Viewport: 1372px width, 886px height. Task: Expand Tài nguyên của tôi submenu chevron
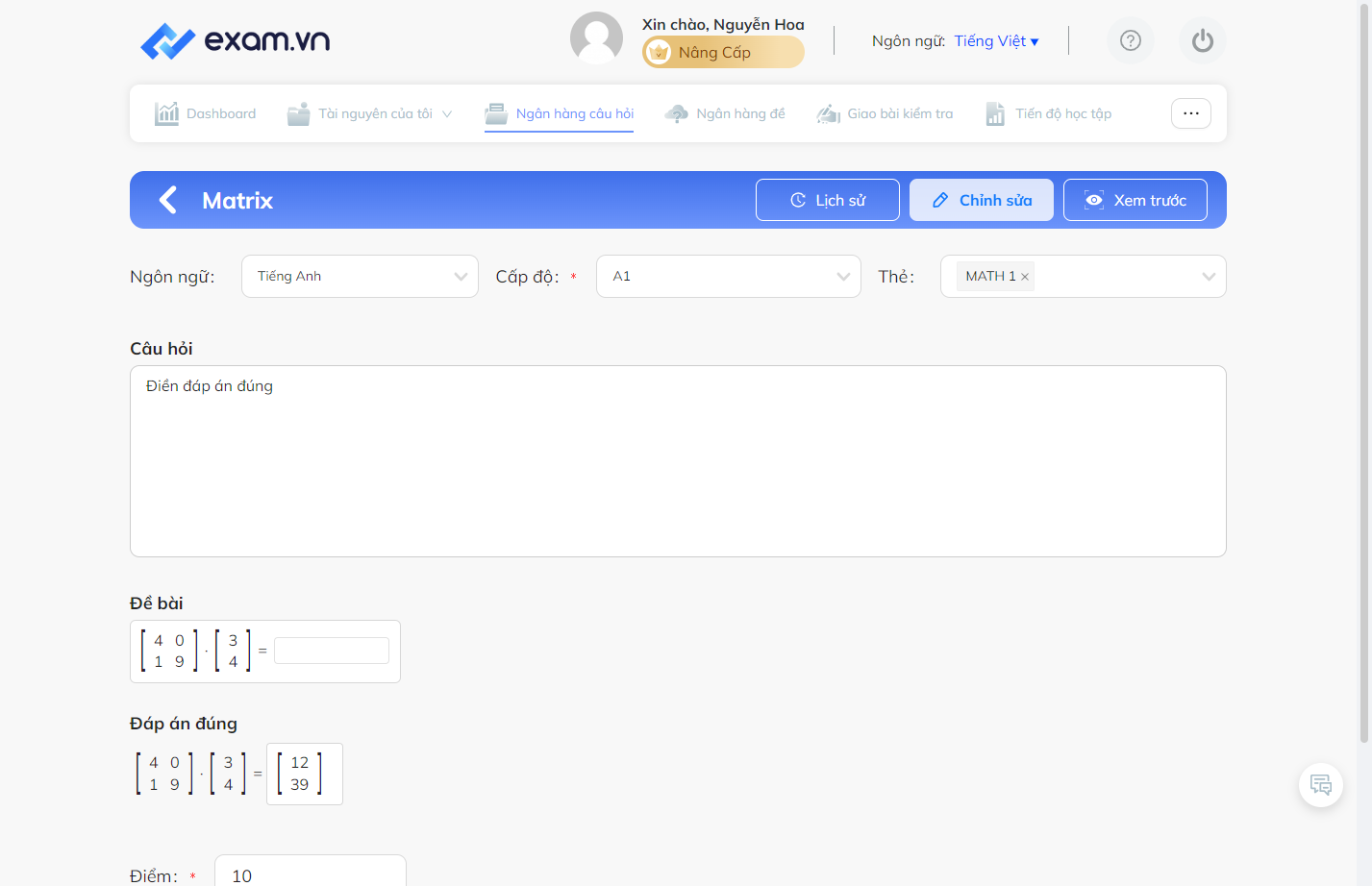tap(447, 113)
